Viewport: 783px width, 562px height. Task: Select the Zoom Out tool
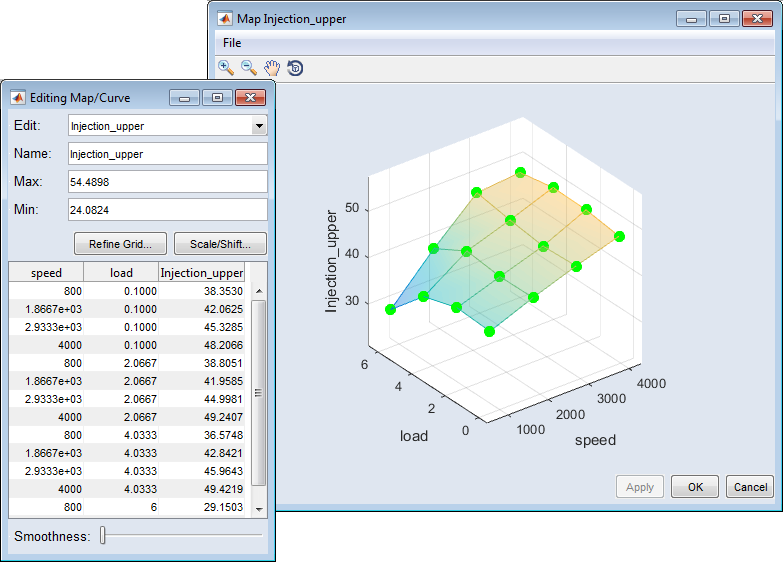pos(249,67)
